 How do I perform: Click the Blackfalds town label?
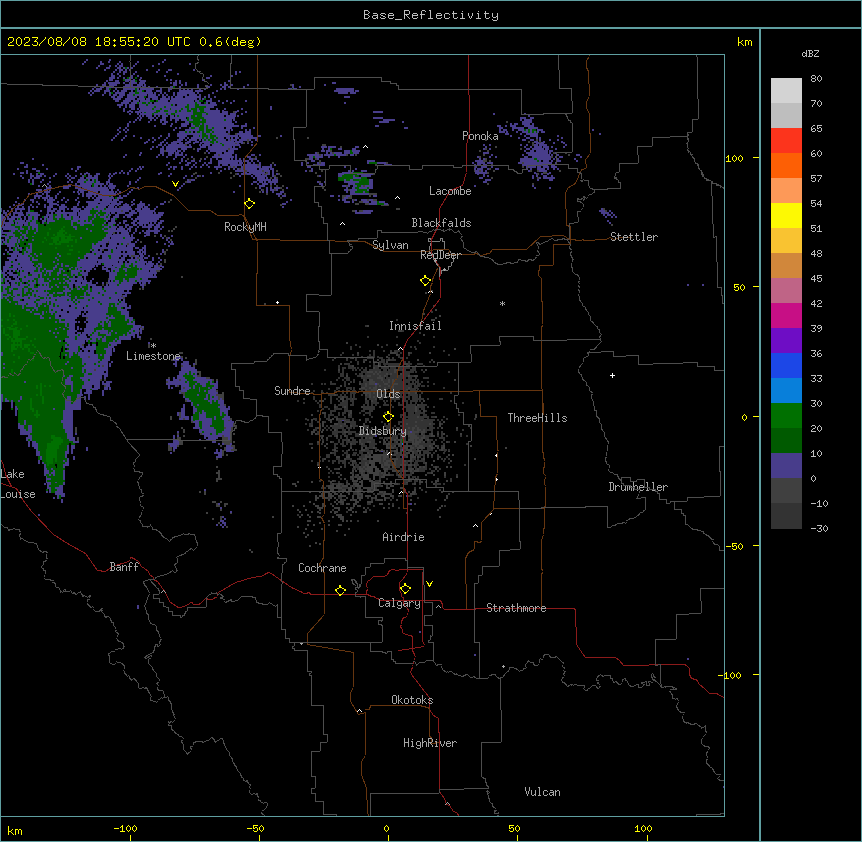(441, 223)
